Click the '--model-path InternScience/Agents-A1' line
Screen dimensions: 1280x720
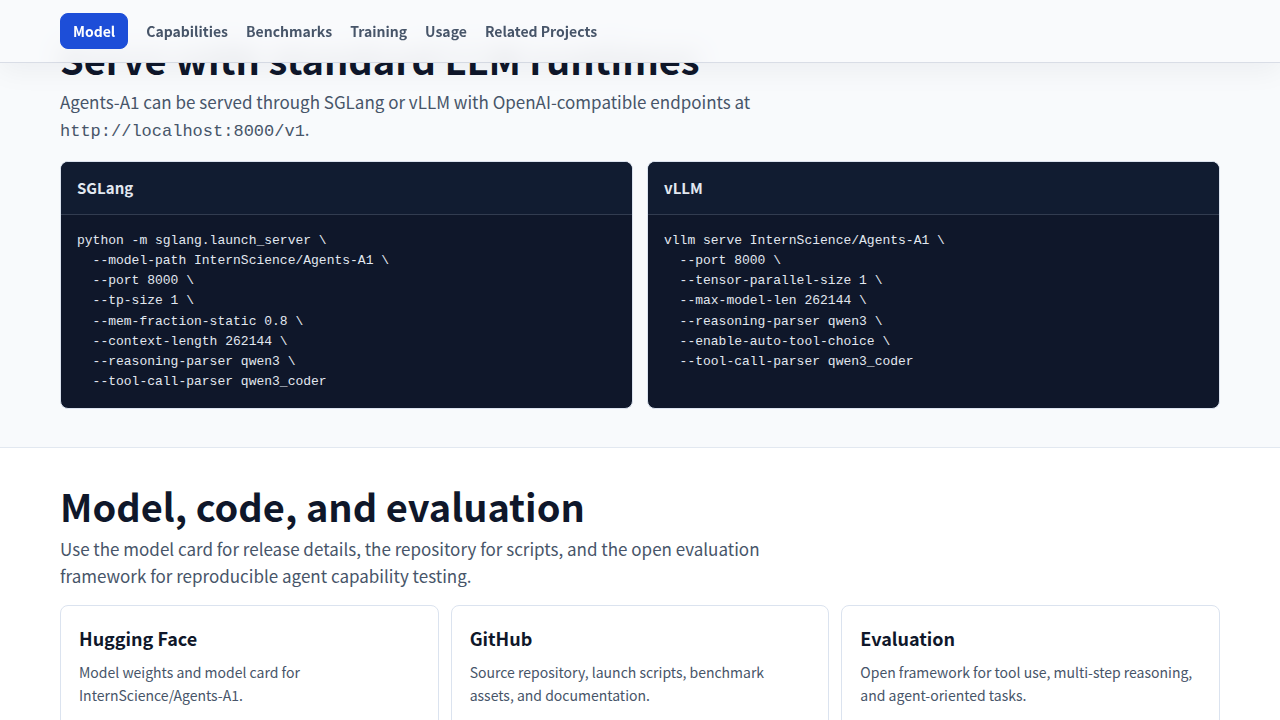[x=241, y=260]
